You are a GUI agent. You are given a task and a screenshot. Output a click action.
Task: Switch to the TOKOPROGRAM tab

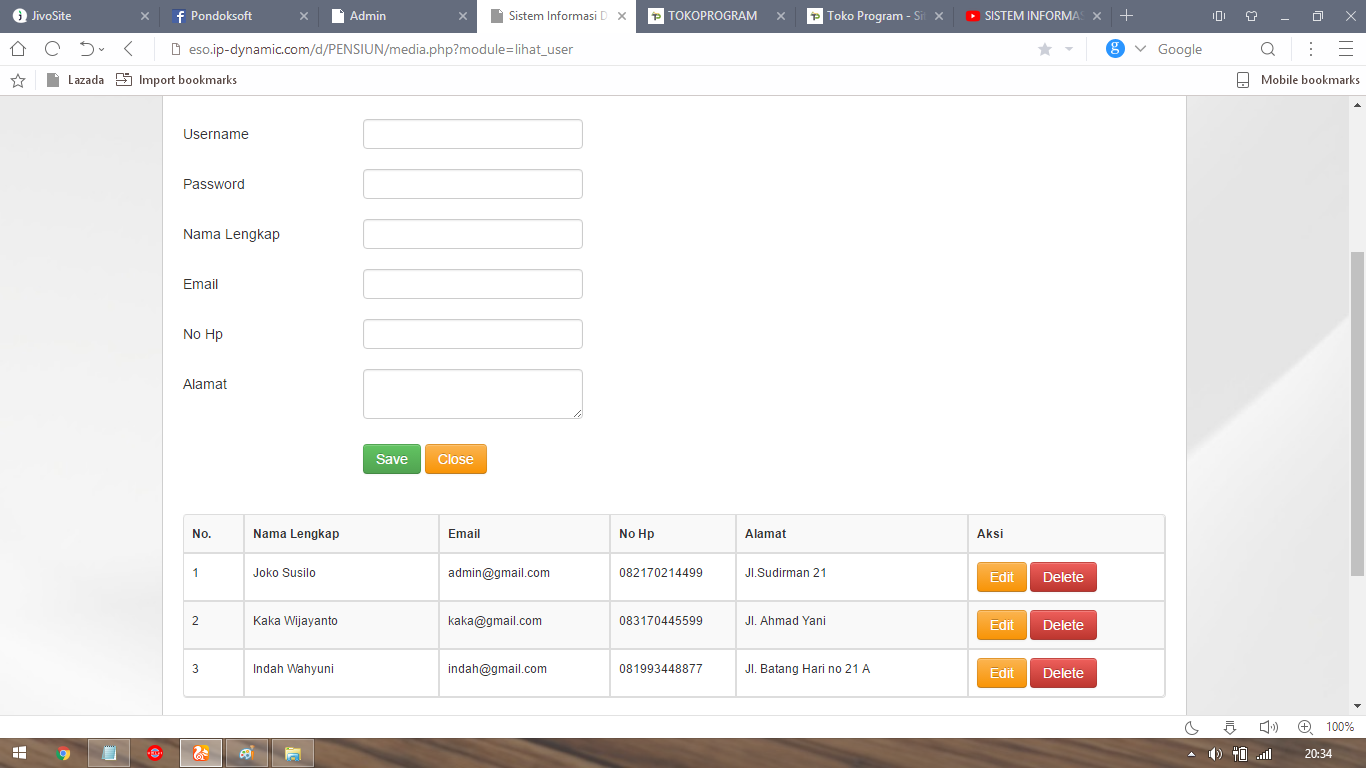coord(714,16)
